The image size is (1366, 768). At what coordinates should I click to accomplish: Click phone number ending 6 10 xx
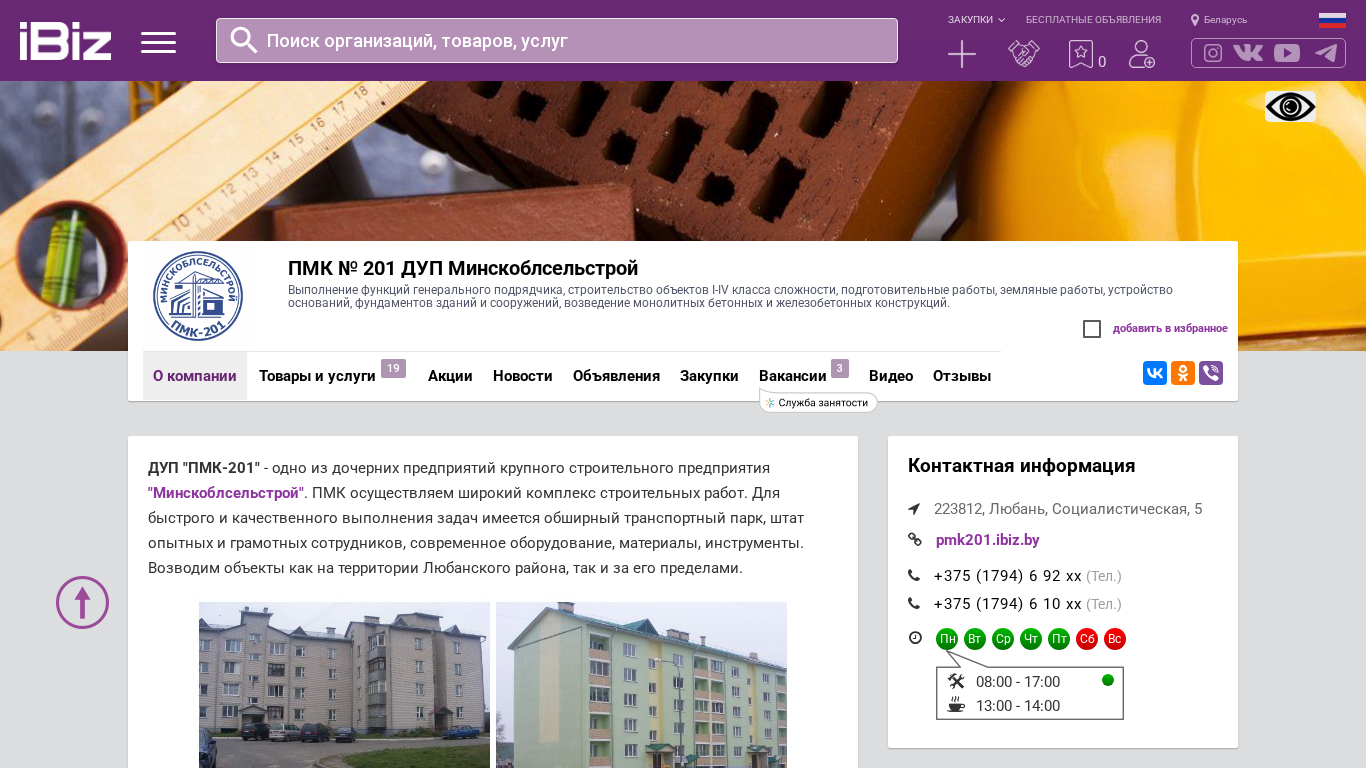(1008, 604)
